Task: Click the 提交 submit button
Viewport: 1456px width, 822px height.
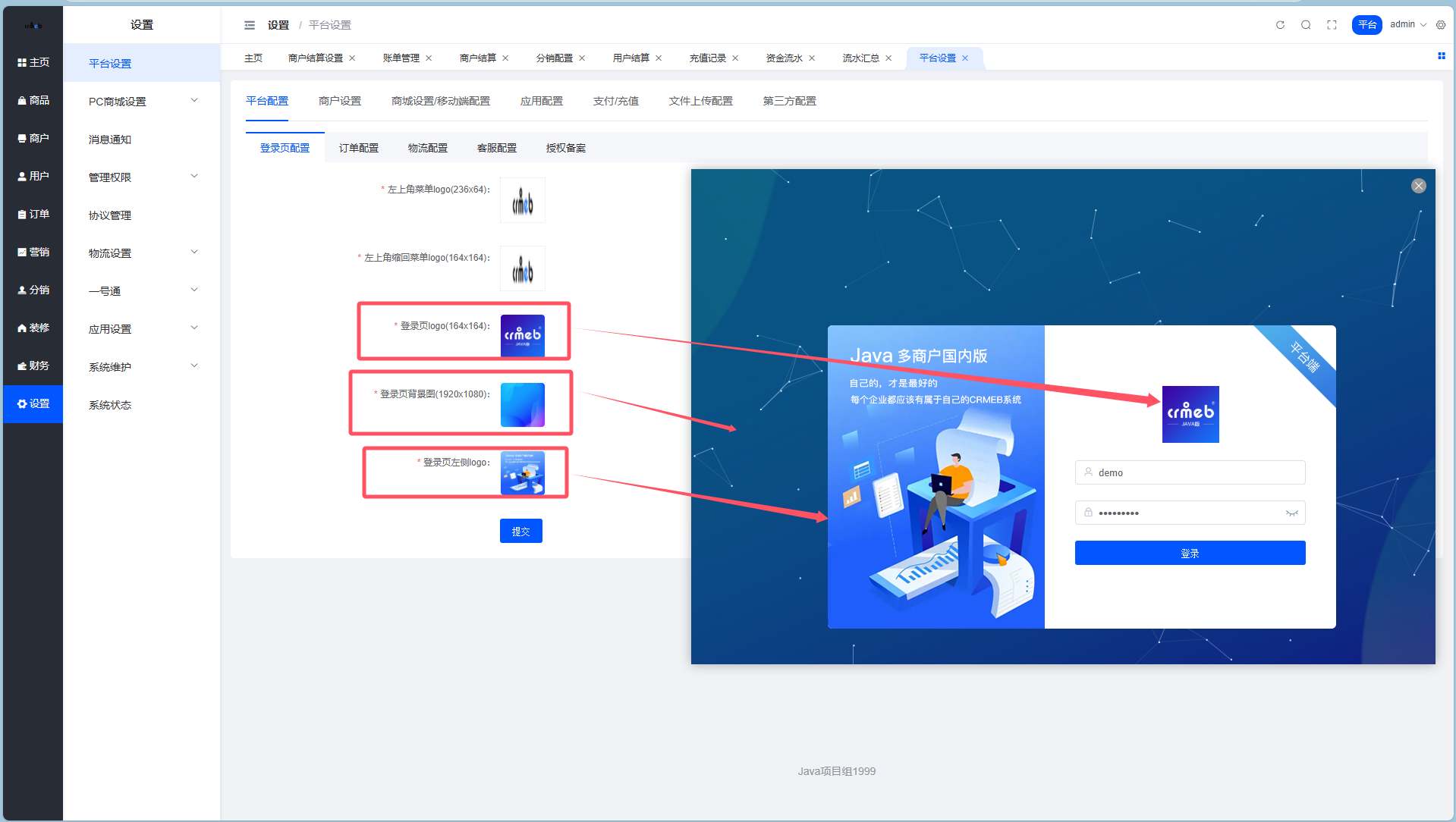Action: pyautogui.click(x=520, y=531)
